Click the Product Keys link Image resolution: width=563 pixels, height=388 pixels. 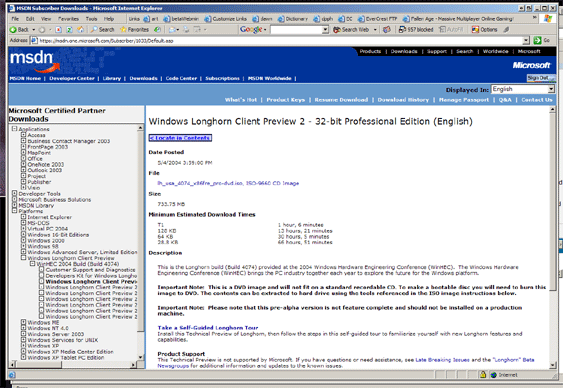[285, 100]
